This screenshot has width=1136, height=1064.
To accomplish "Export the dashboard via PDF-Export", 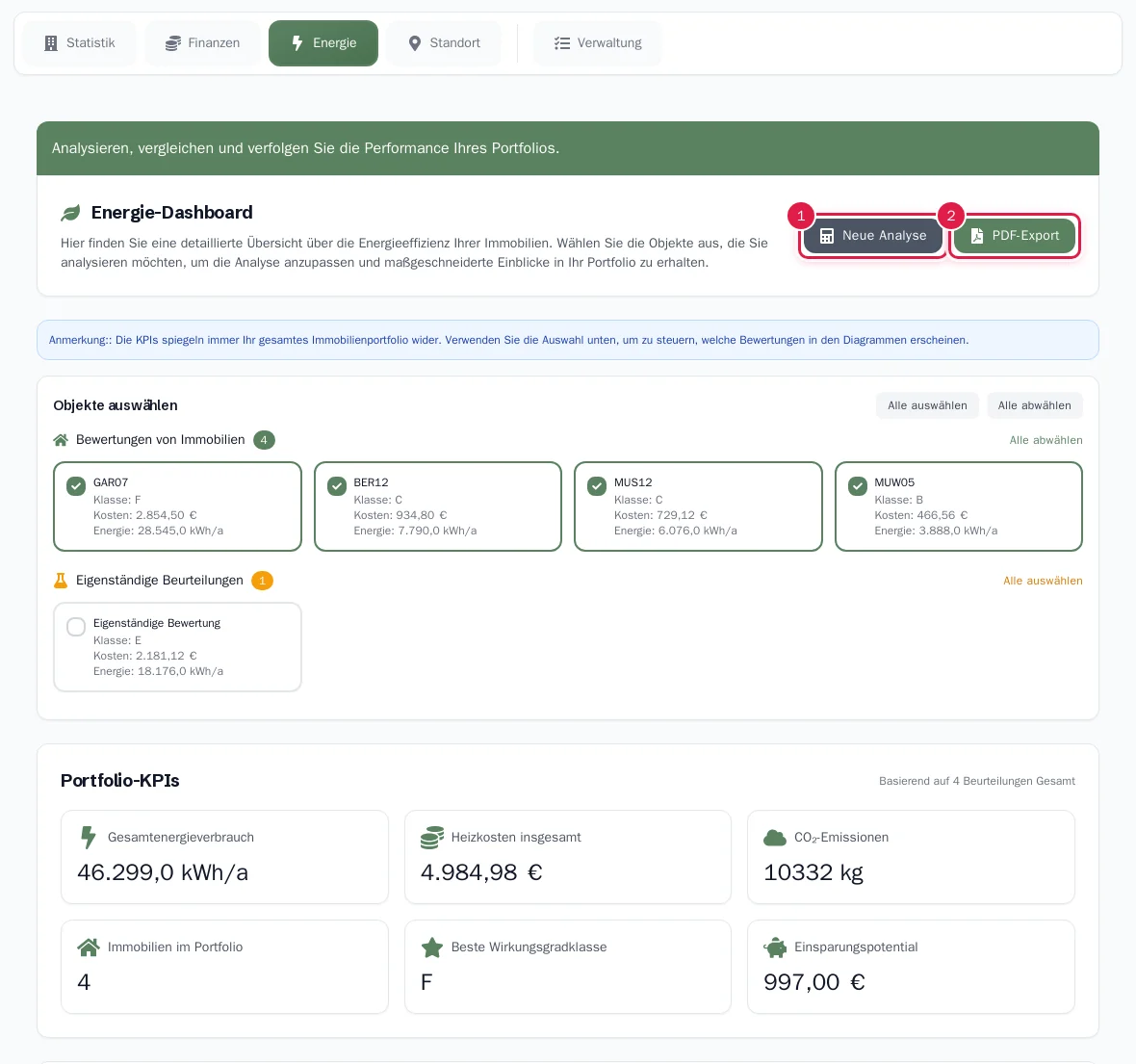I will tap(1015, 236).
